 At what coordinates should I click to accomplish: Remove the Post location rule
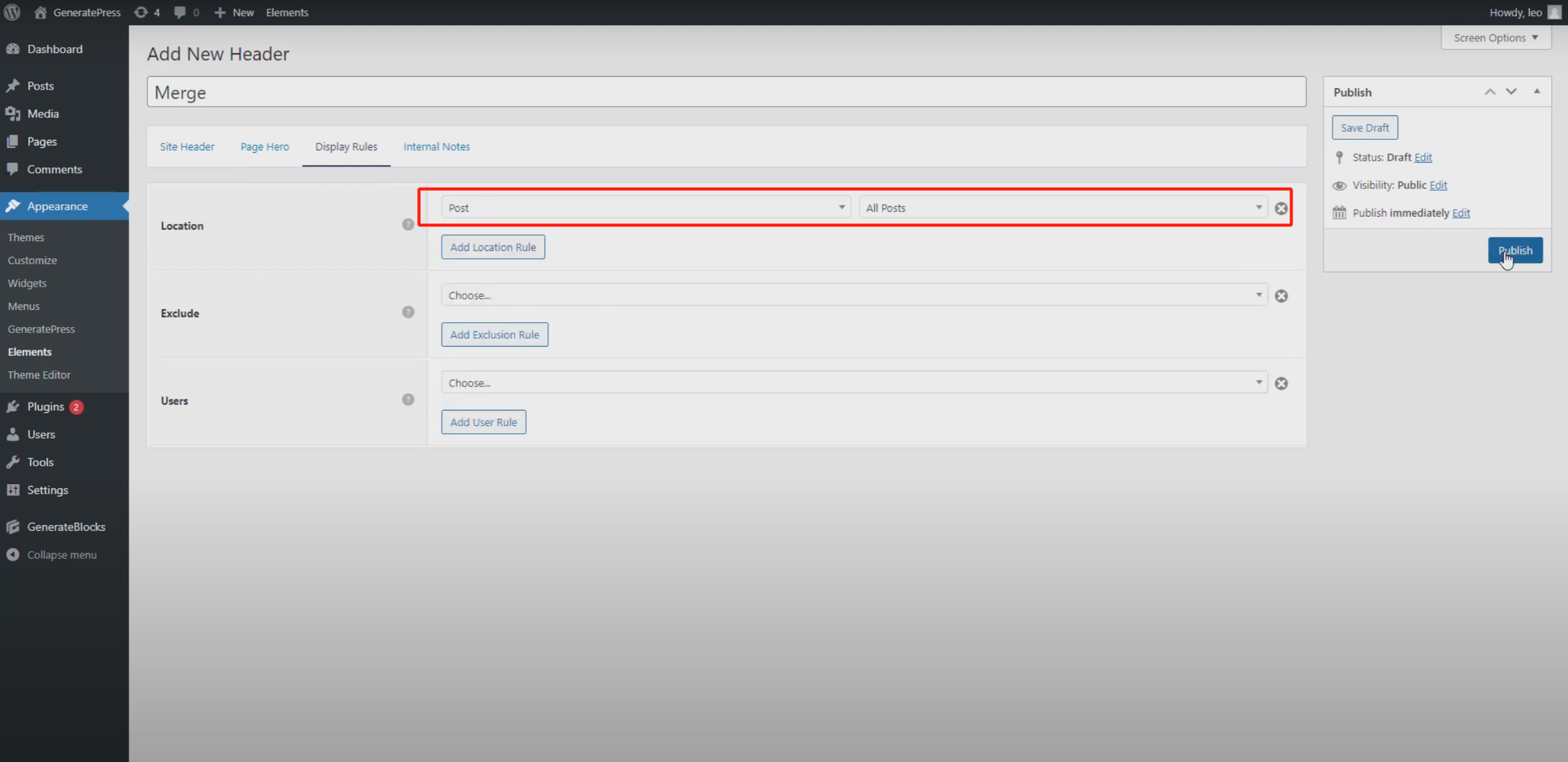(x=1281, y=209)
